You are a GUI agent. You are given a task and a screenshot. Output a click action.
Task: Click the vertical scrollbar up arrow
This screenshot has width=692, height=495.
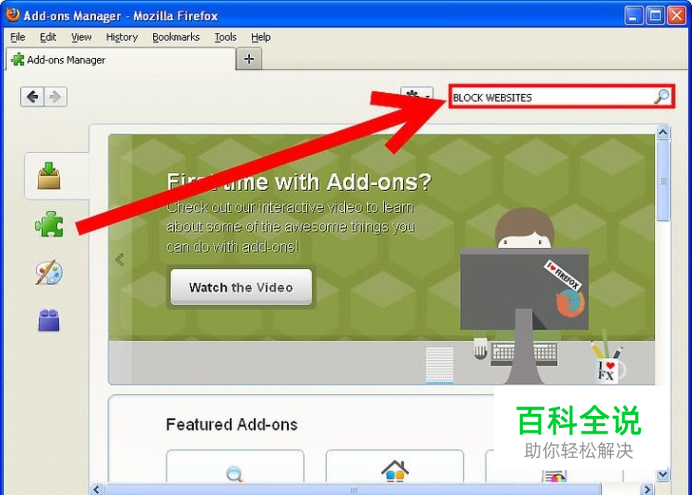click(663, 132)
